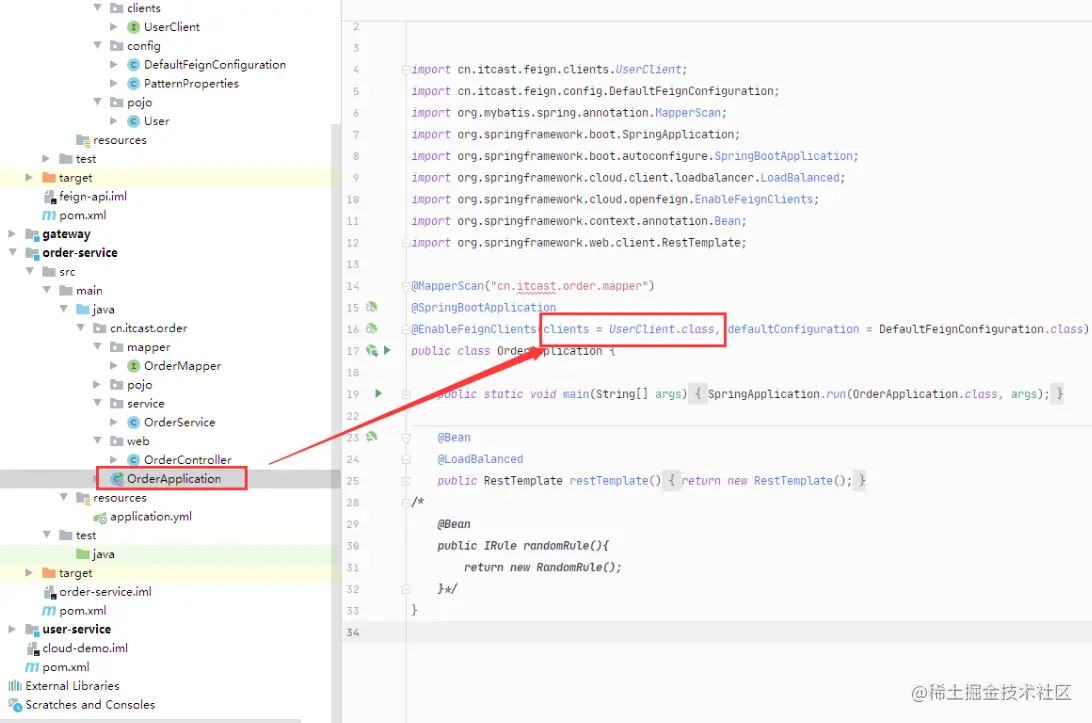
Task: Collapse the config folder
Action: (98, 45)
